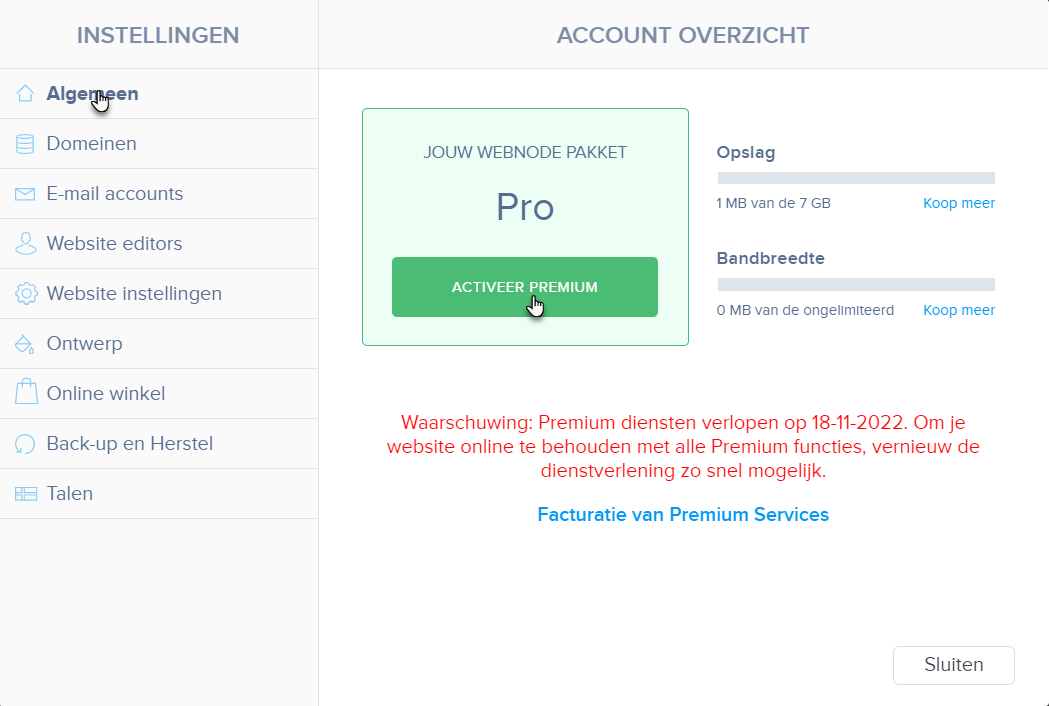
Task: Click the Opslag usage progress bar
Action: tap(856, 178)
